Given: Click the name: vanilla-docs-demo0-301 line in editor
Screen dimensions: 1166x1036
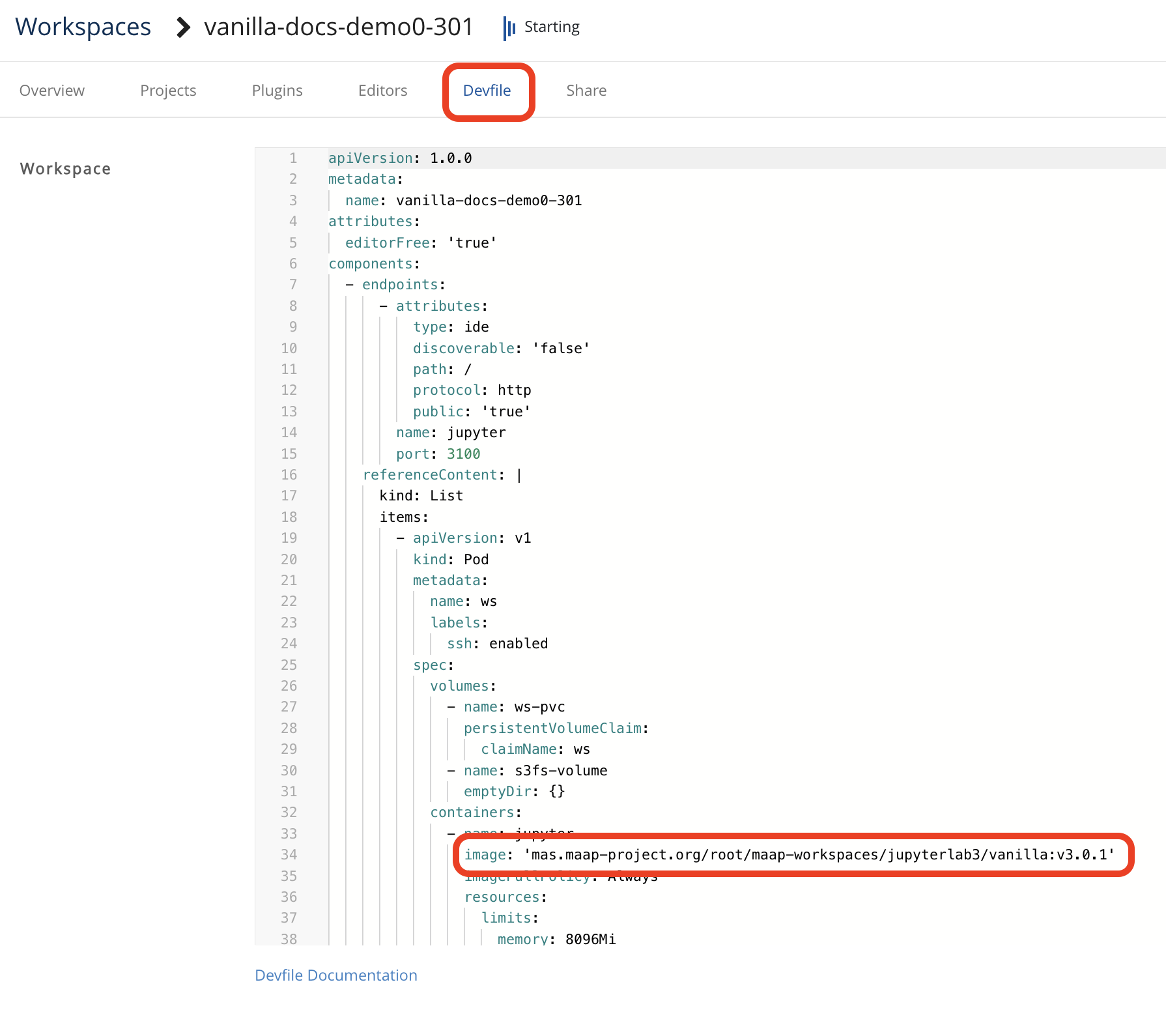Looking at the screenshot, I should pyautogui.click(x=464, y=201).
